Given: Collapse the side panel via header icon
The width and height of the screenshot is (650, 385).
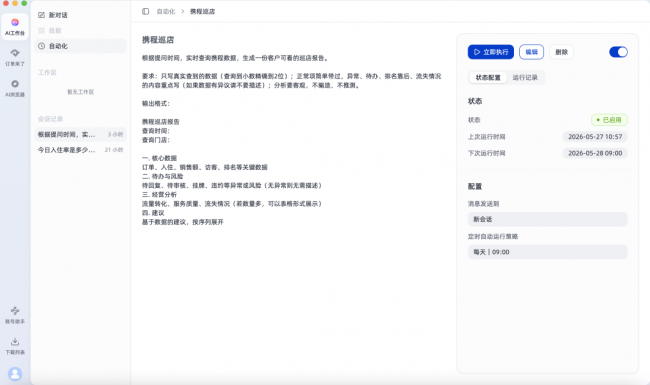Looking at the screenshot, I should click(146, 11).
